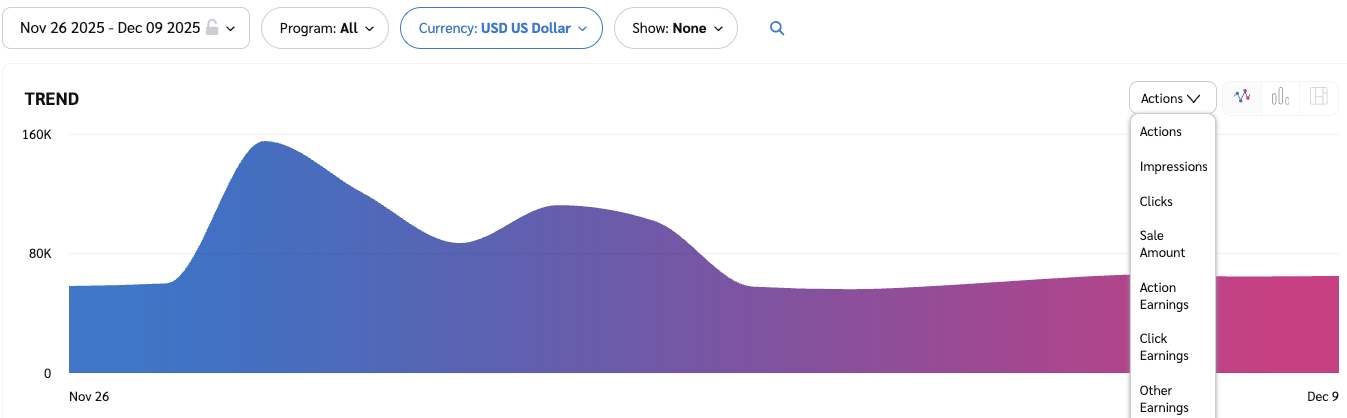The width and height of the screenshot is (1347, 418).
Task: Choose Other Earnings metric option
Action: tap(1164, 399)
